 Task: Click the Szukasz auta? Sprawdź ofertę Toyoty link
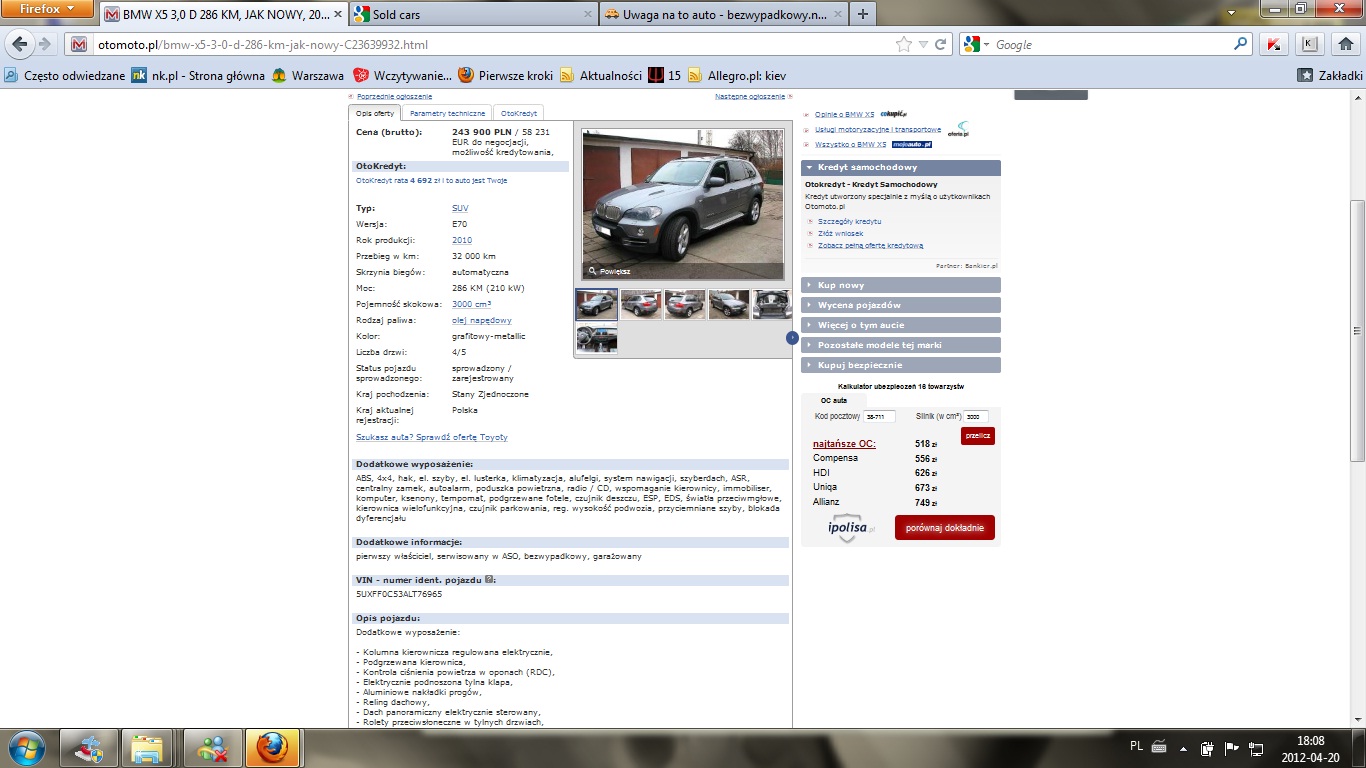pyautogui.click(x=432, y=437)
